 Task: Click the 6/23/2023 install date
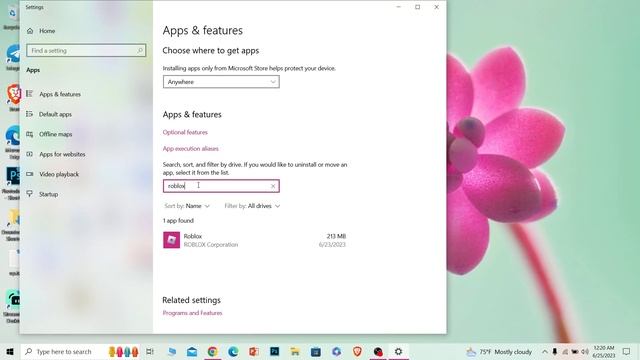click(332, 244)
